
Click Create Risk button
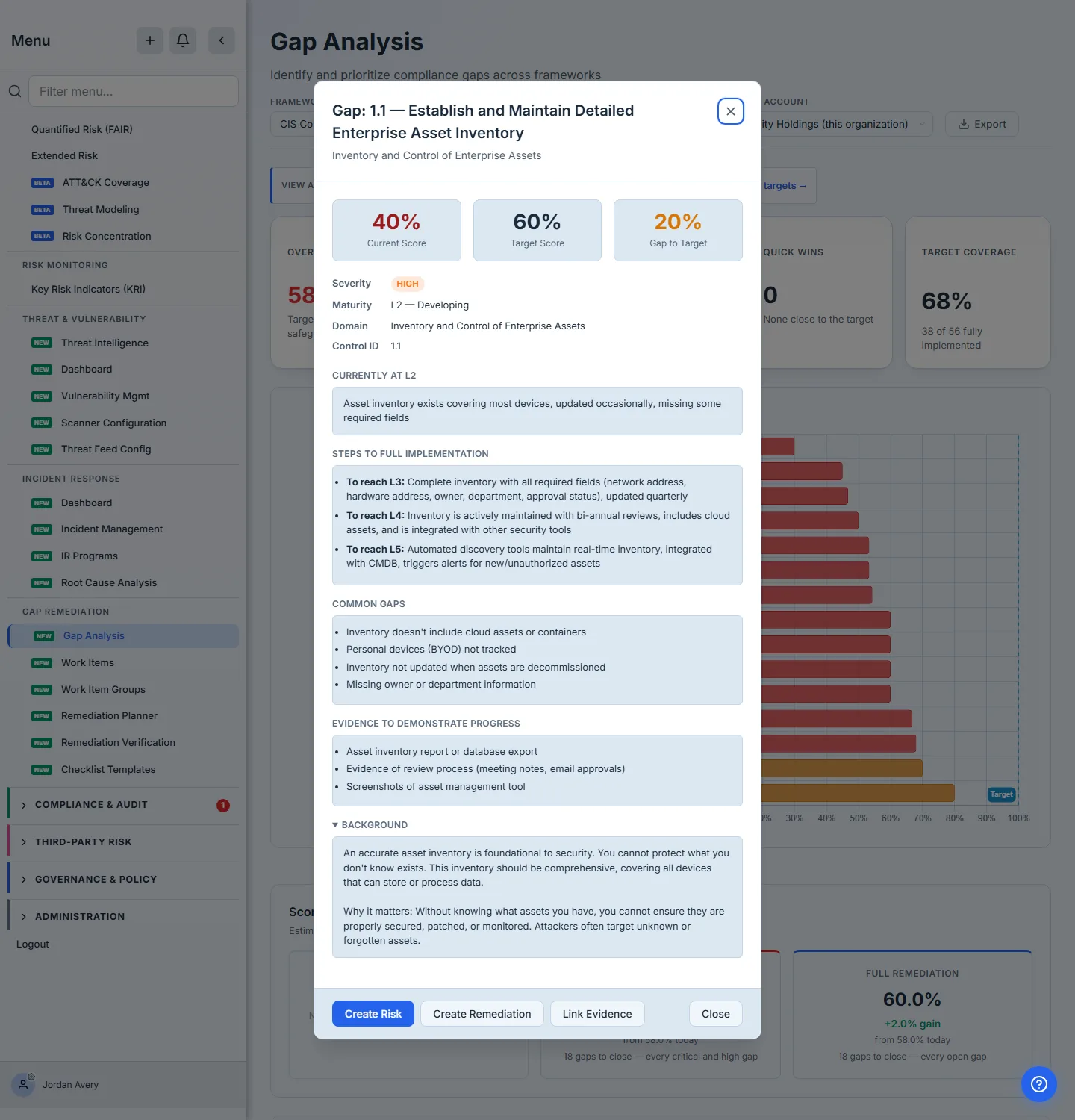(373, 1014)
